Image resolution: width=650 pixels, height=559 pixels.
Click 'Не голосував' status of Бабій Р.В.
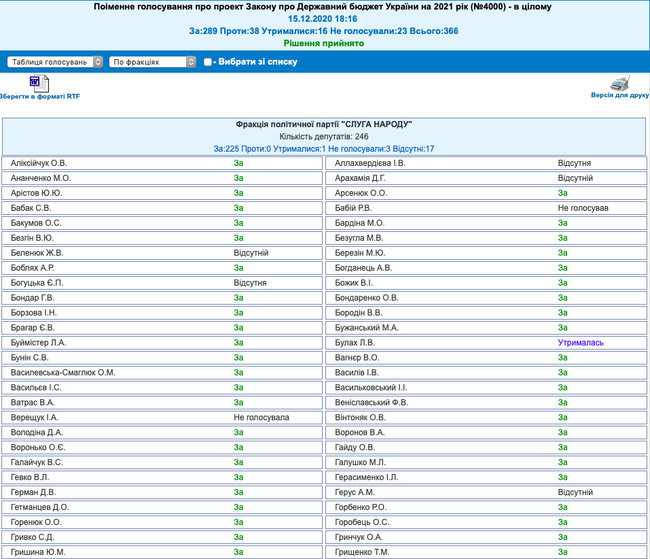point(583,207)
